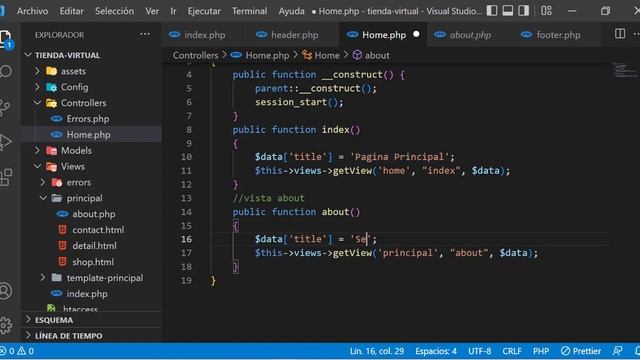Image resolution: width=640 pixels, height=360 pixels.
Task: Open the Ir menu
Action: (173, 11)
